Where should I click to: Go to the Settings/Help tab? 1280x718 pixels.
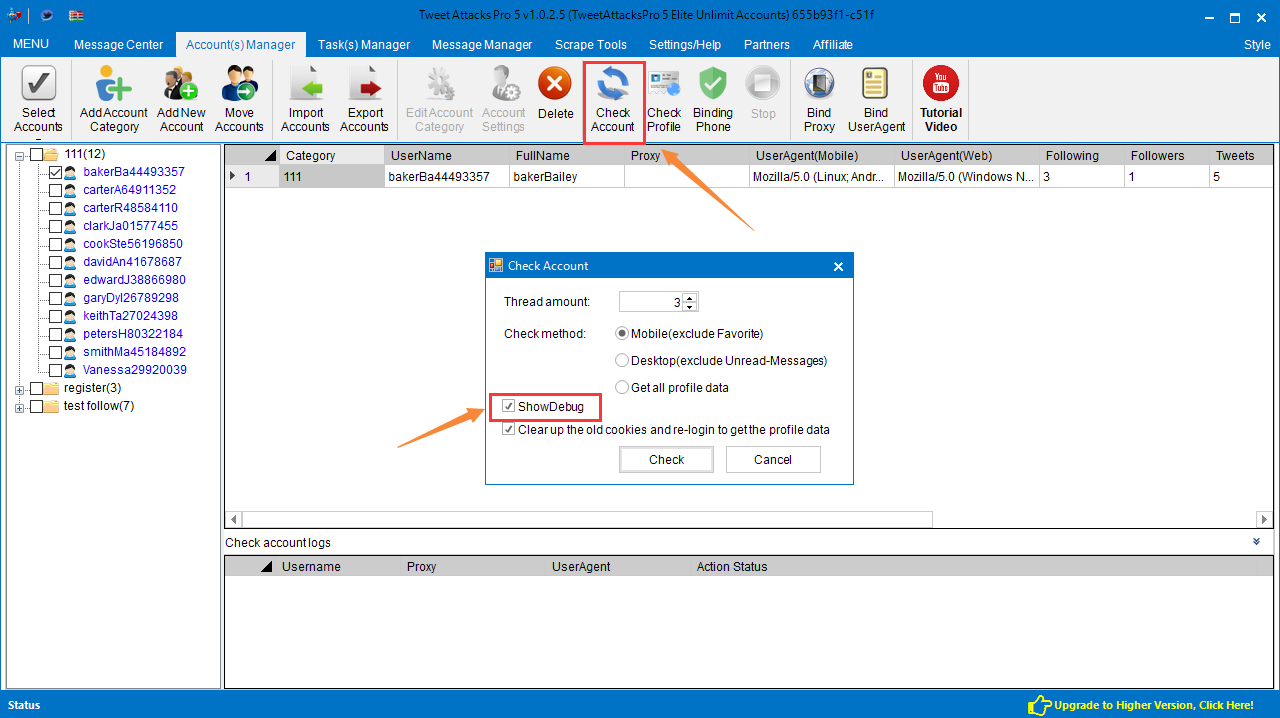pyautogui.click(x=685, y=44)
